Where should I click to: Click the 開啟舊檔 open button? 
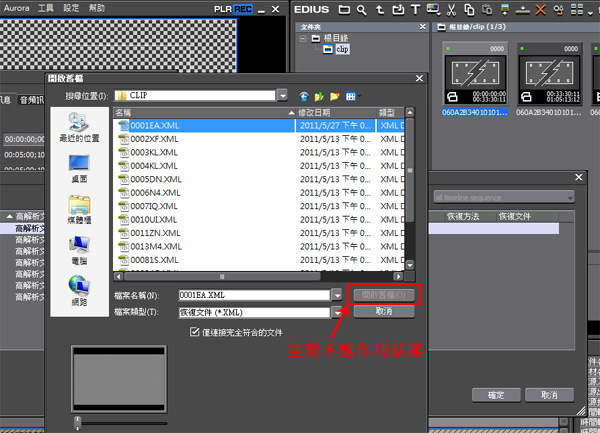[383, 295]
